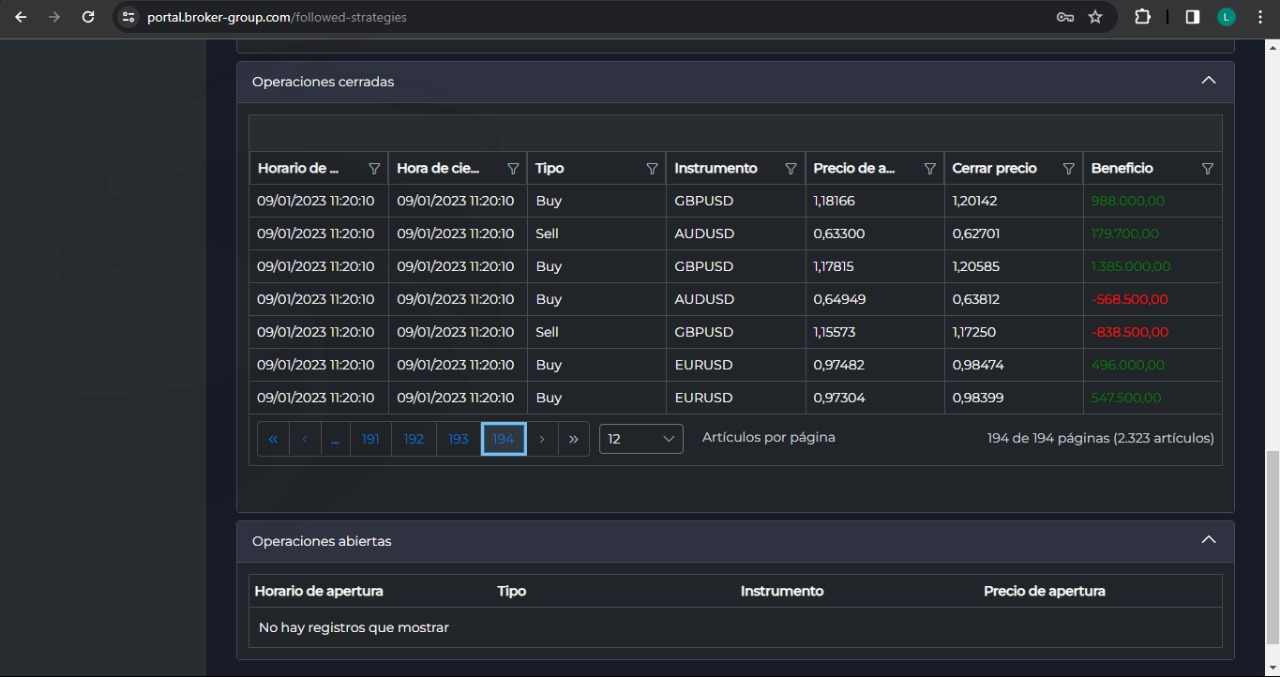This screenshot has height=677, width=1280.
Task: Jump to first page of results
Action: 273,439
